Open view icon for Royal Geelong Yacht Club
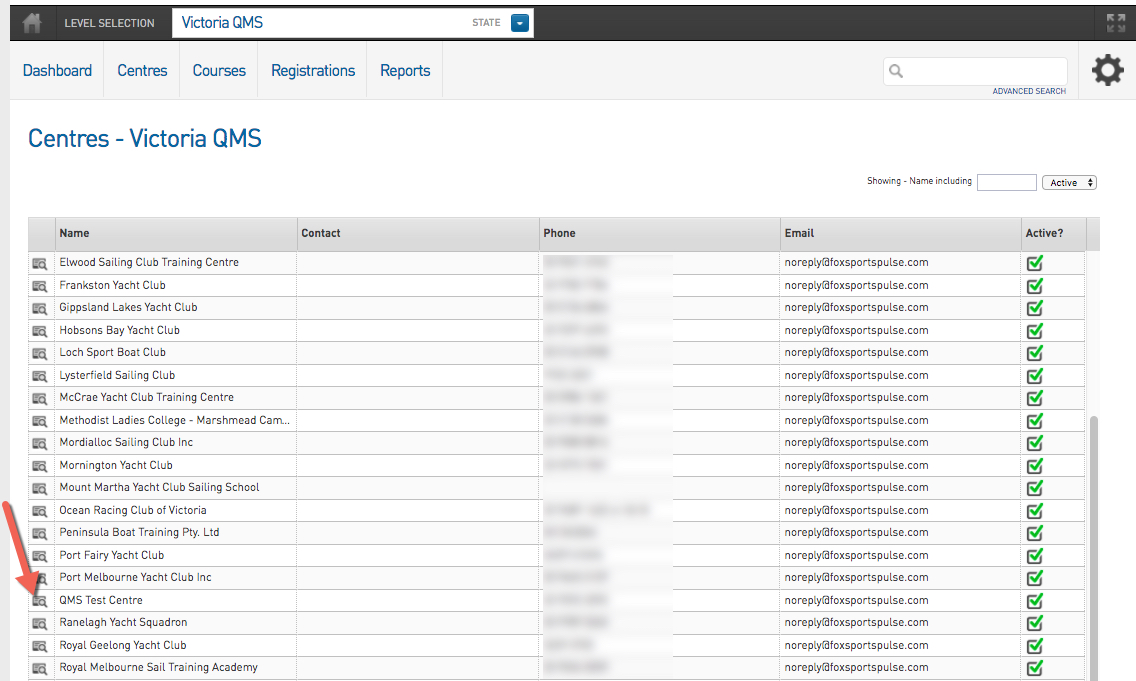The height and width of the screenshot is (681, 1136). tap(40, 646)
